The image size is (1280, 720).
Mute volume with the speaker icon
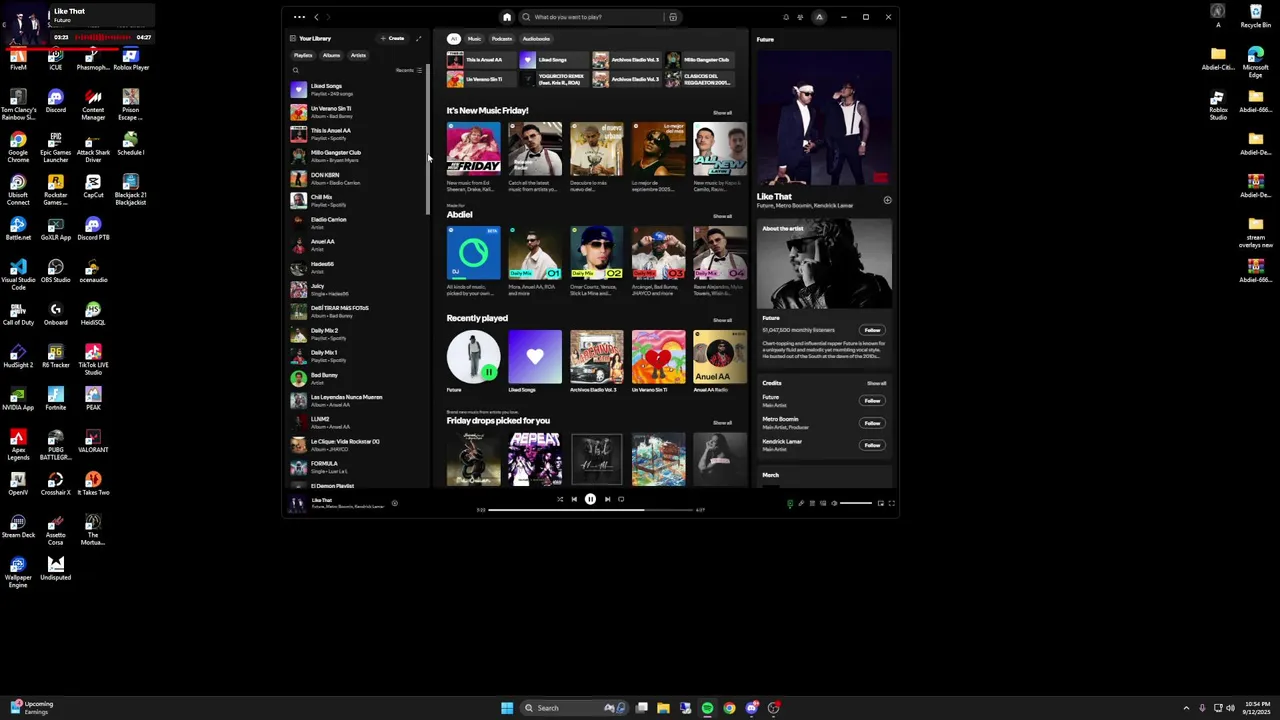tap(834, 503)
